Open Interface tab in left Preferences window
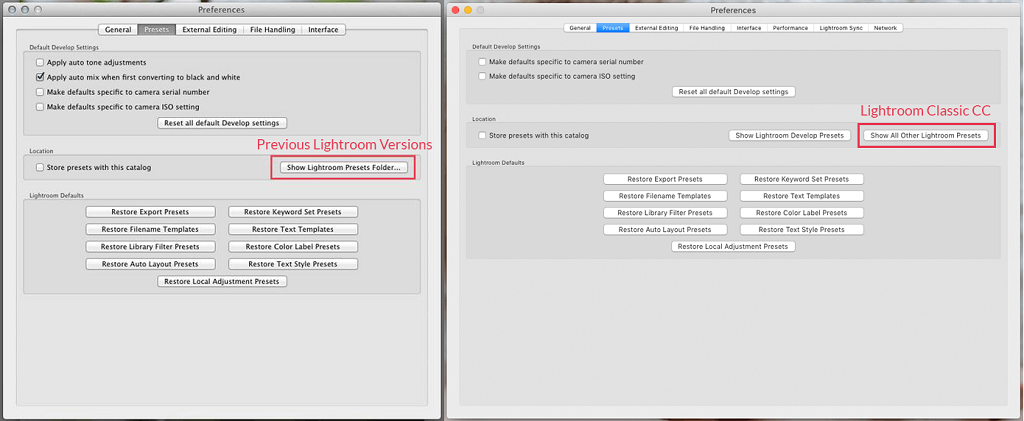This screenshot has width=1024, height=421. pos(323,29)
